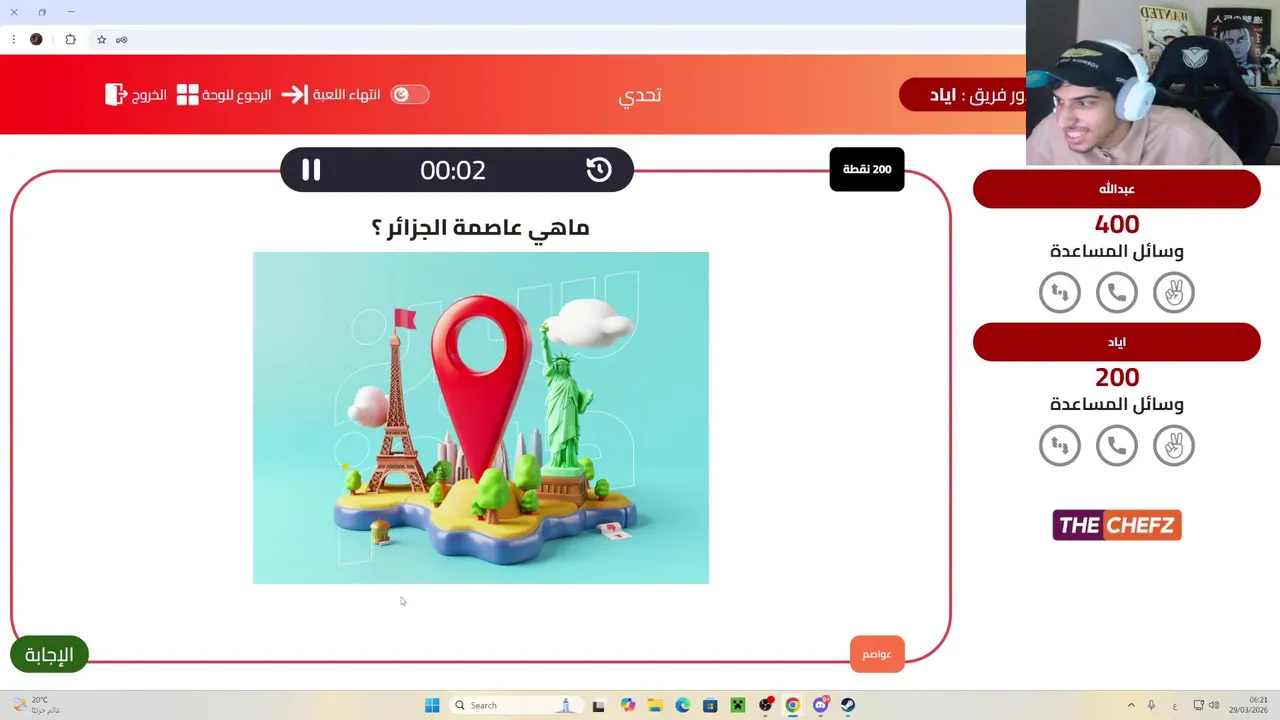Click اياد's score 200
Image resolution: width=1280 pixels, height=720 pixels.
[1117, 377]
